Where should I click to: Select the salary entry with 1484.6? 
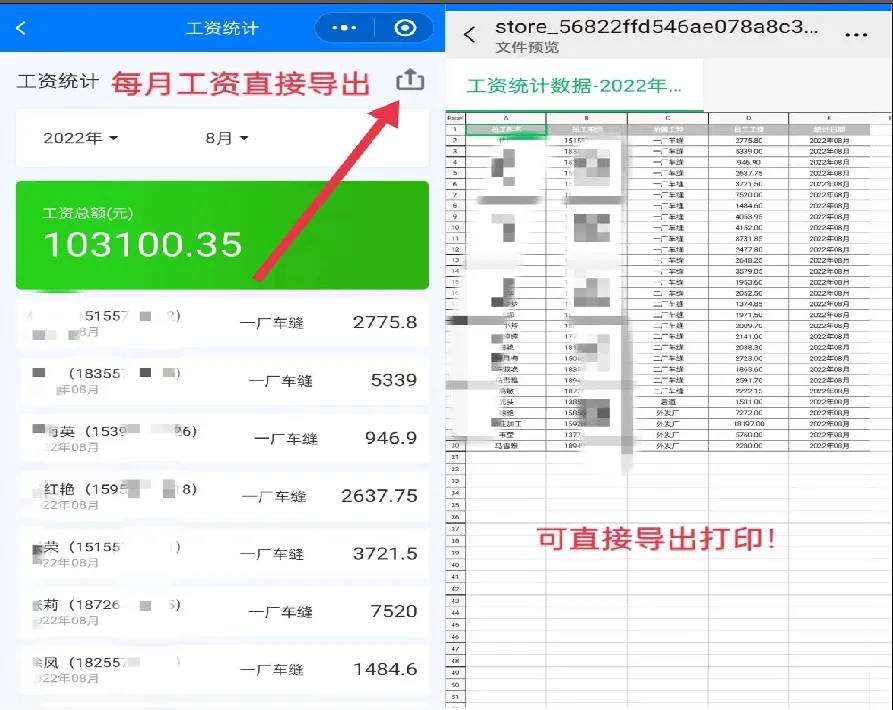(x=222, y=669)
